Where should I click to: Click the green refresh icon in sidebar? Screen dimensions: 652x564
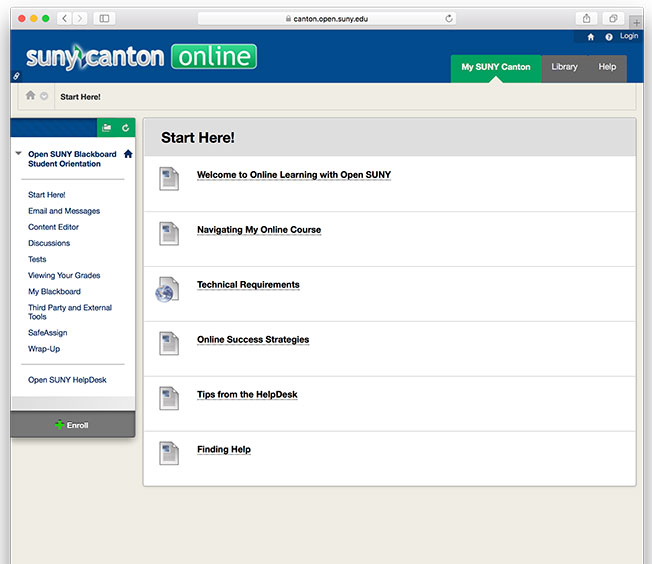tap(125, 128)
